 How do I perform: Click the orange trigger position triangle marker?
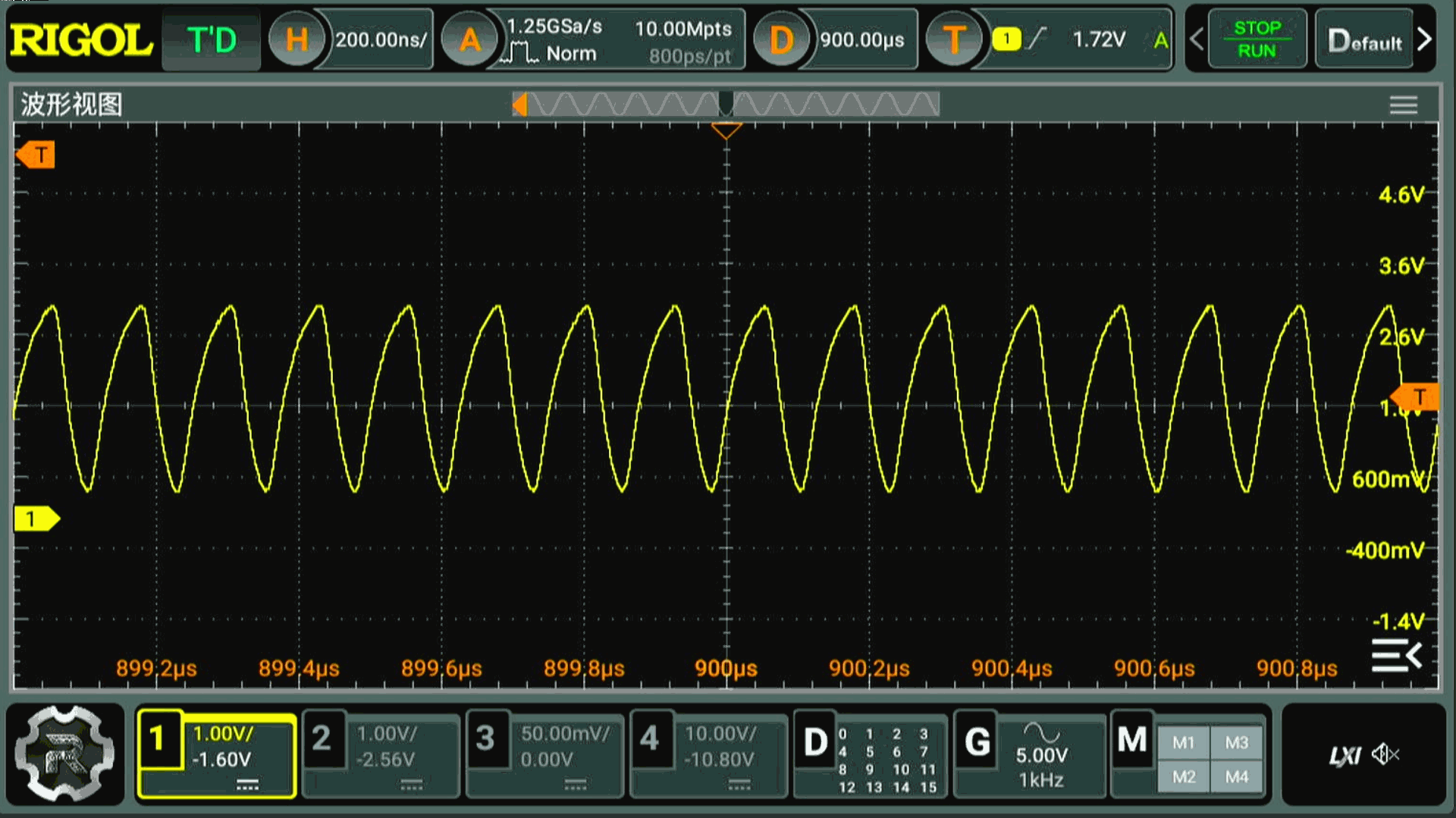pos(726,131)
